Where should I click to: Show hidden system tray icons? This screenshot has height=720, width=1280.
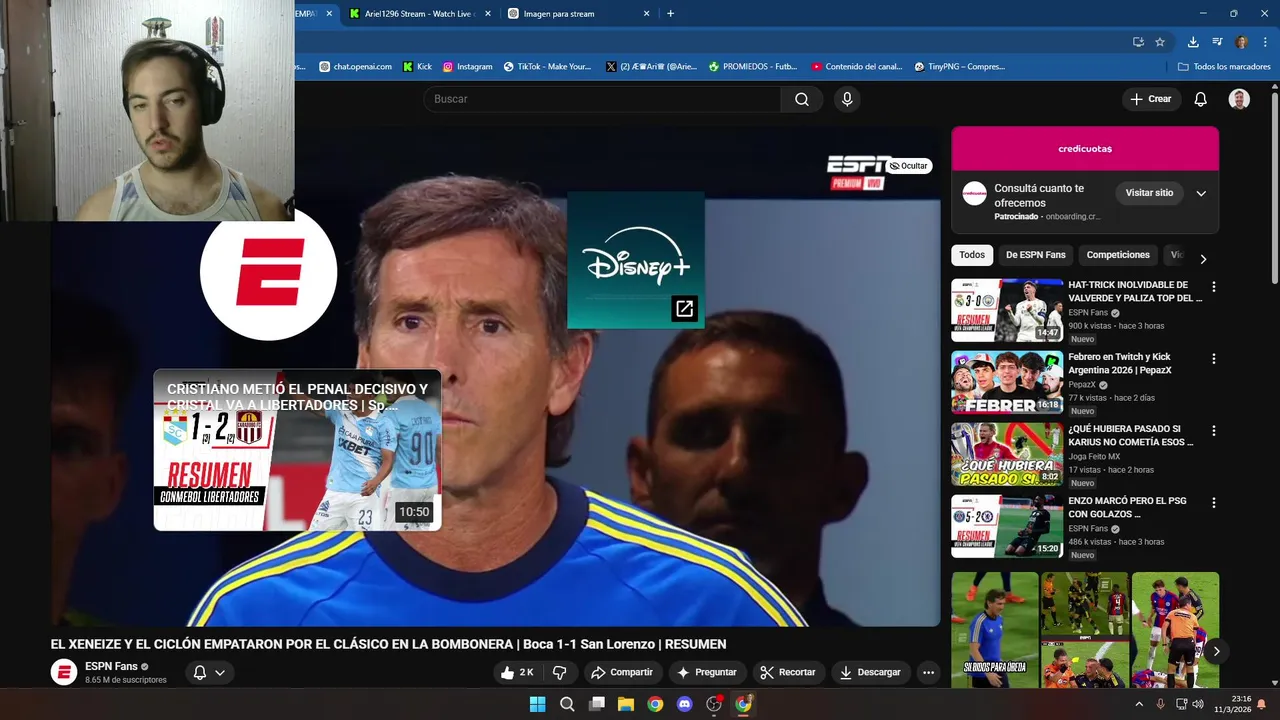coord(1138,704)
